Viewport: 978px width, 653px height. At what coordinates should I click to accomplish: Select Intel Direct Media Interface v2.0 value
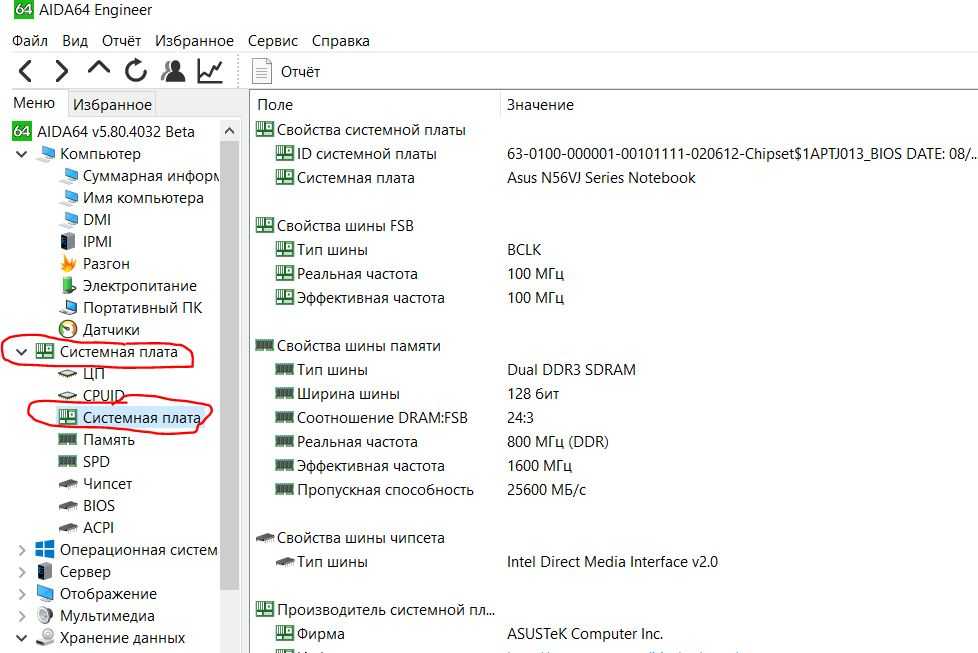612,562
